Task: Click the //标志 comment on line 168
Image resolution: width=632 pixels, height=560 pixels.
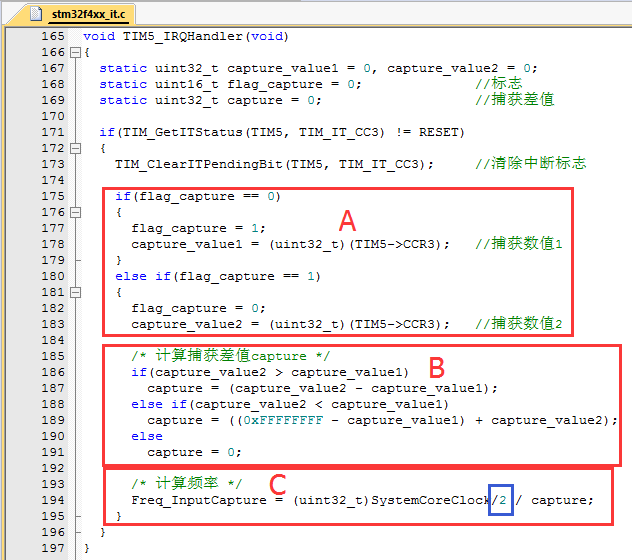Action: tap(499, 83)
